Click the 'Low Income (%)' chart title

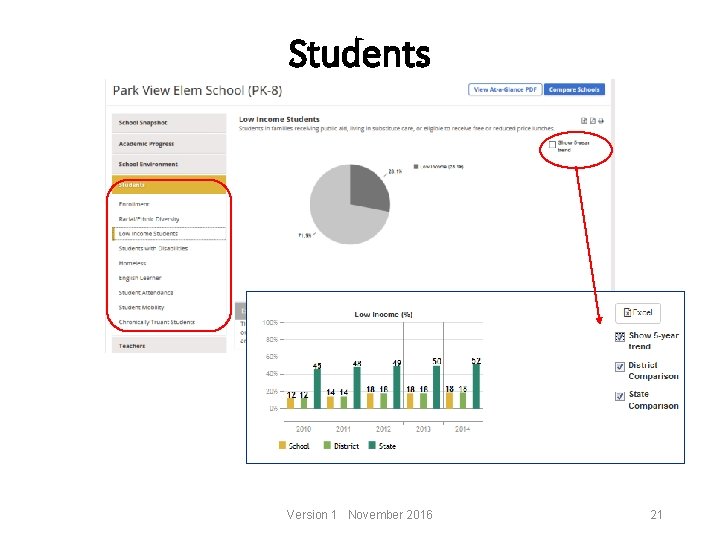pos(383,315)
